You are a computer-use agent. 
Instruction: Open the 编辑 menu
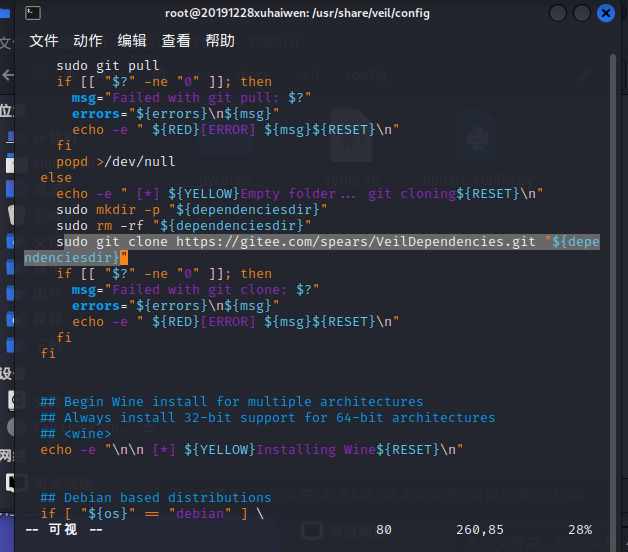(132, 41)
